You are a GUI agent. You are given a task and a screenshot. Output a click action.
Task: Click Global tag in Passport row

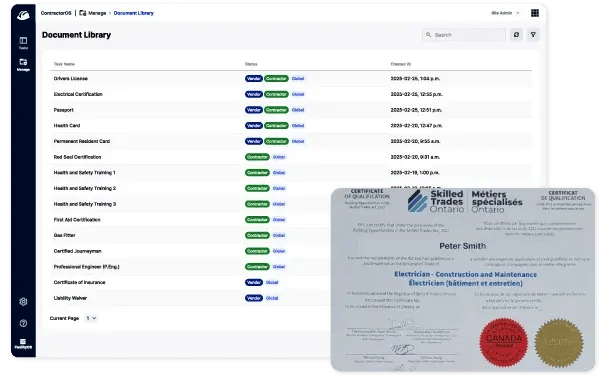tap(298, 110)
